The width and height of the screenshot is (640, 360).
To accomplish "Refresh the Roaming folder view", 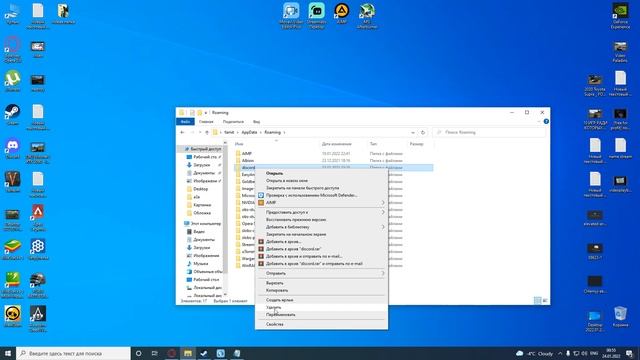I will coord(423,132).
